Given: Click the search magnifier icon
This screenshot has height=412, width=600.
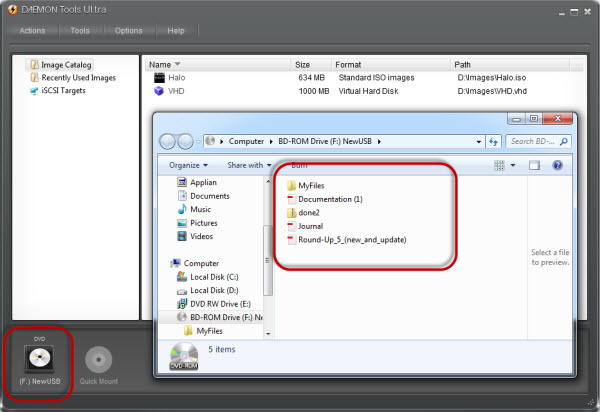Looking at the screenshot, I should 564,142.
